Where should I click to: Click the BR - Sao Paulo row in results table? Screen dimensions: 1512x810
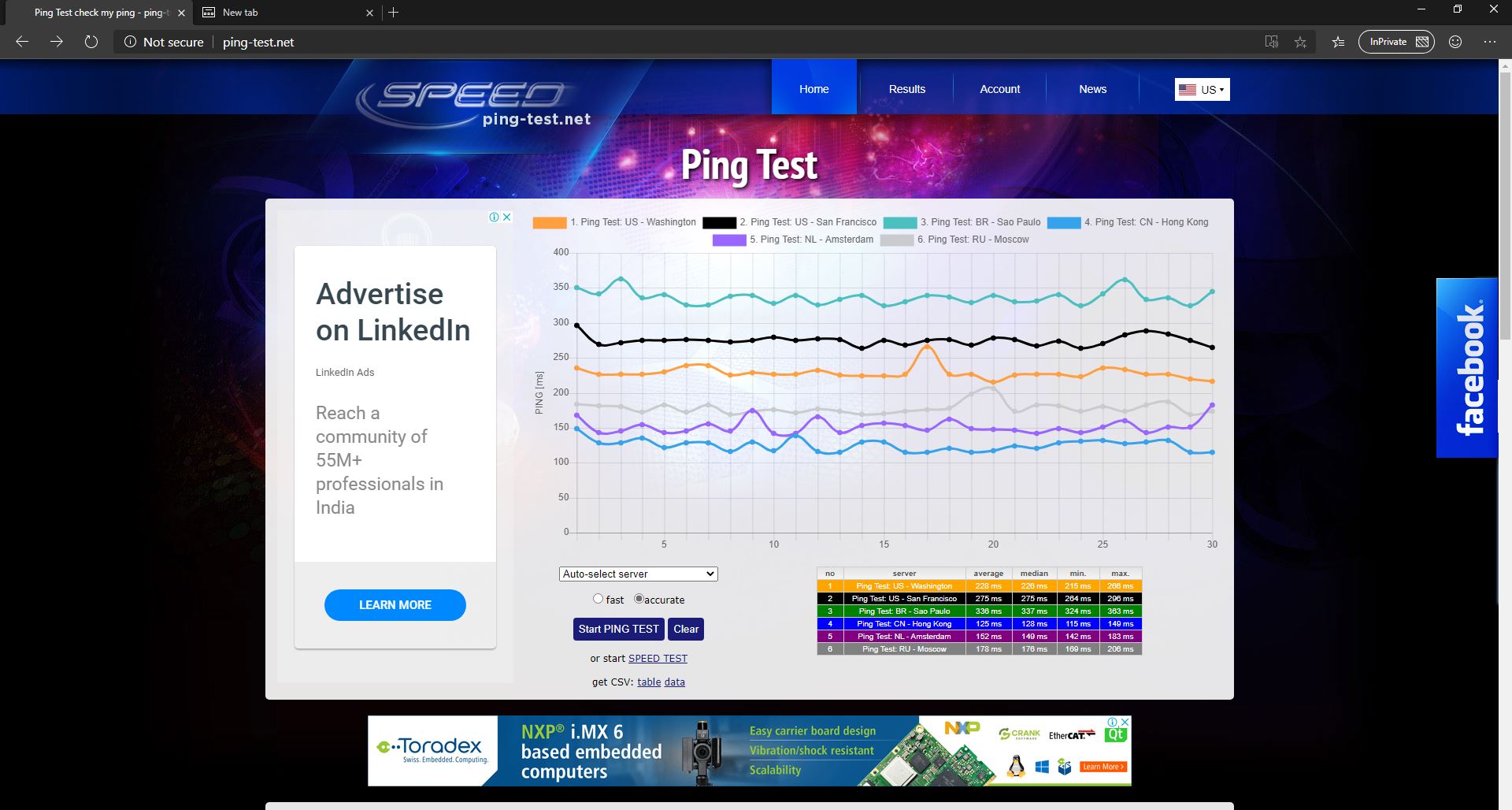click(x=980, y=611)
